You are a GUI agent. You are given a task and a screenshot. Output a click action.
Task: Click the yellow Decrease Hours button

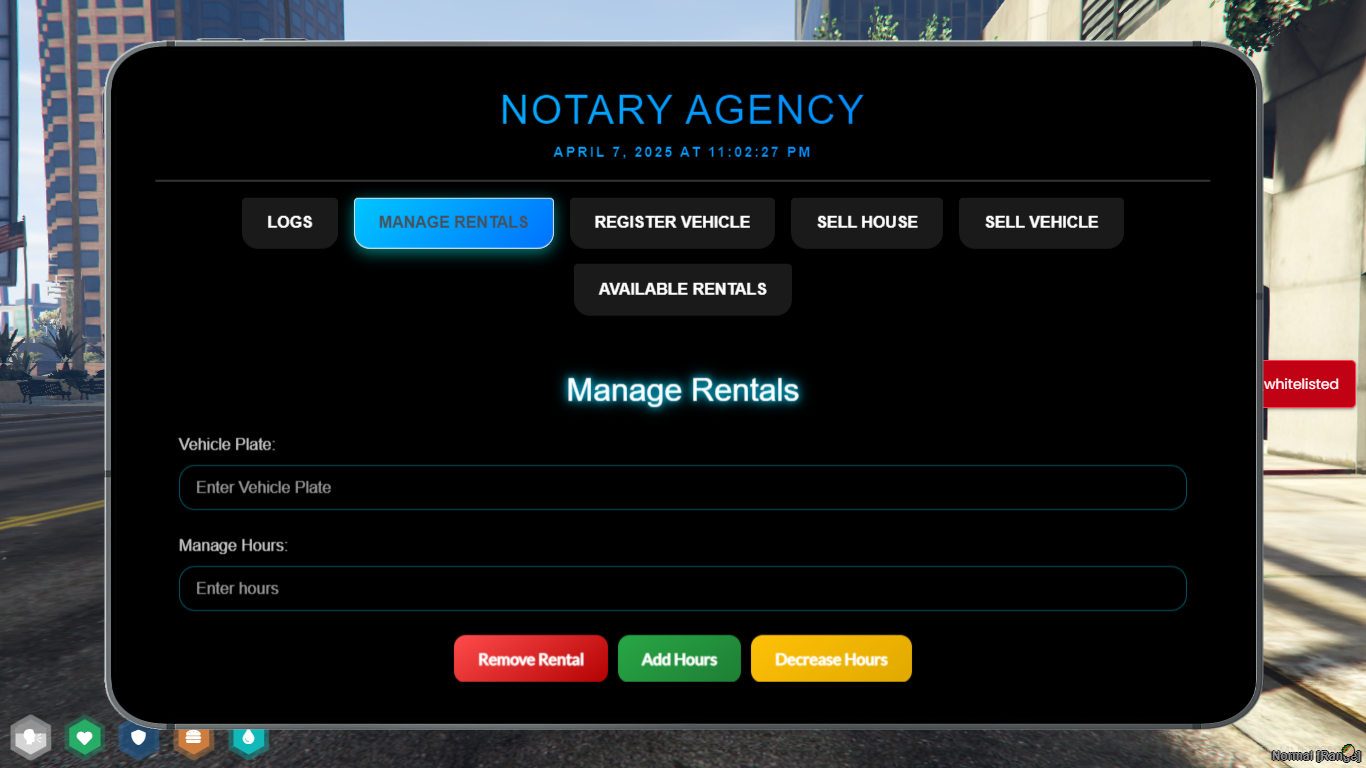pos(831,659)
